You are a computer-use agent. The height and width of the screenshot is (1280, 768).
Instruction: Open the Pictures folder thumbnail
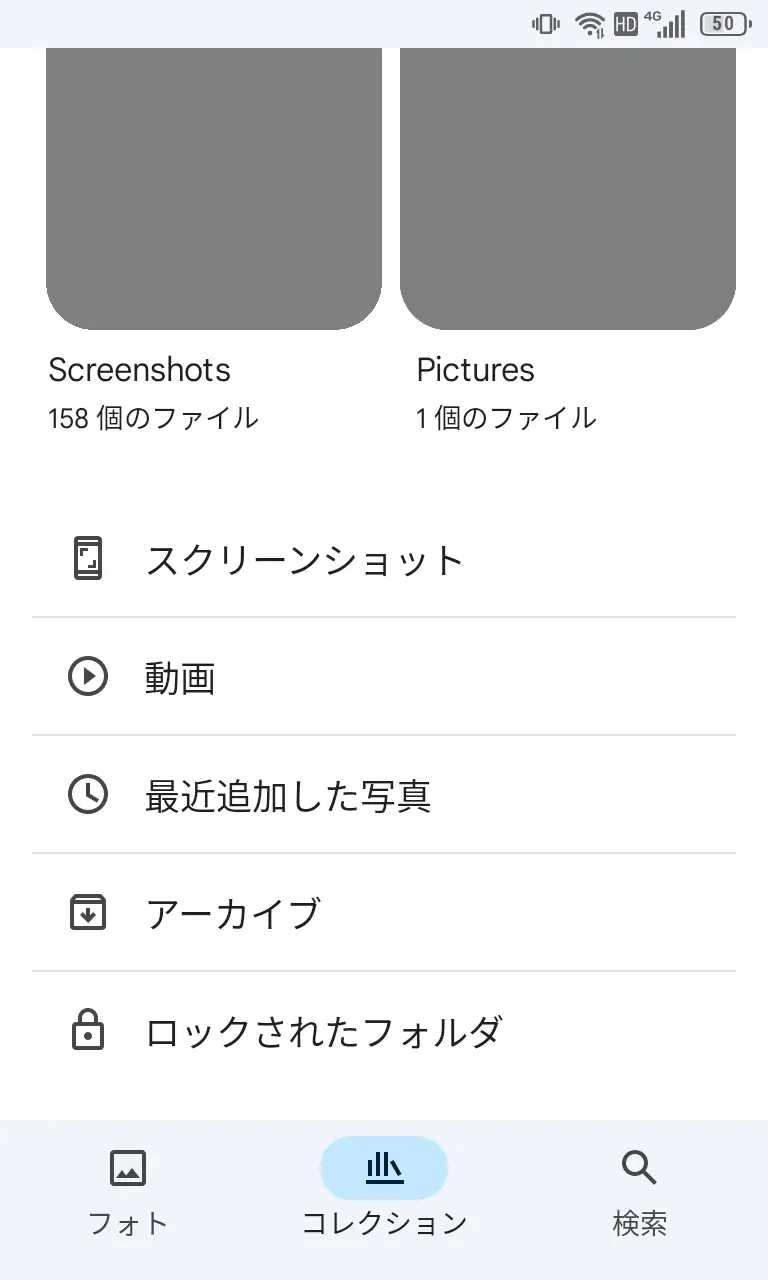pyautogui.click(x=568, y=188)
